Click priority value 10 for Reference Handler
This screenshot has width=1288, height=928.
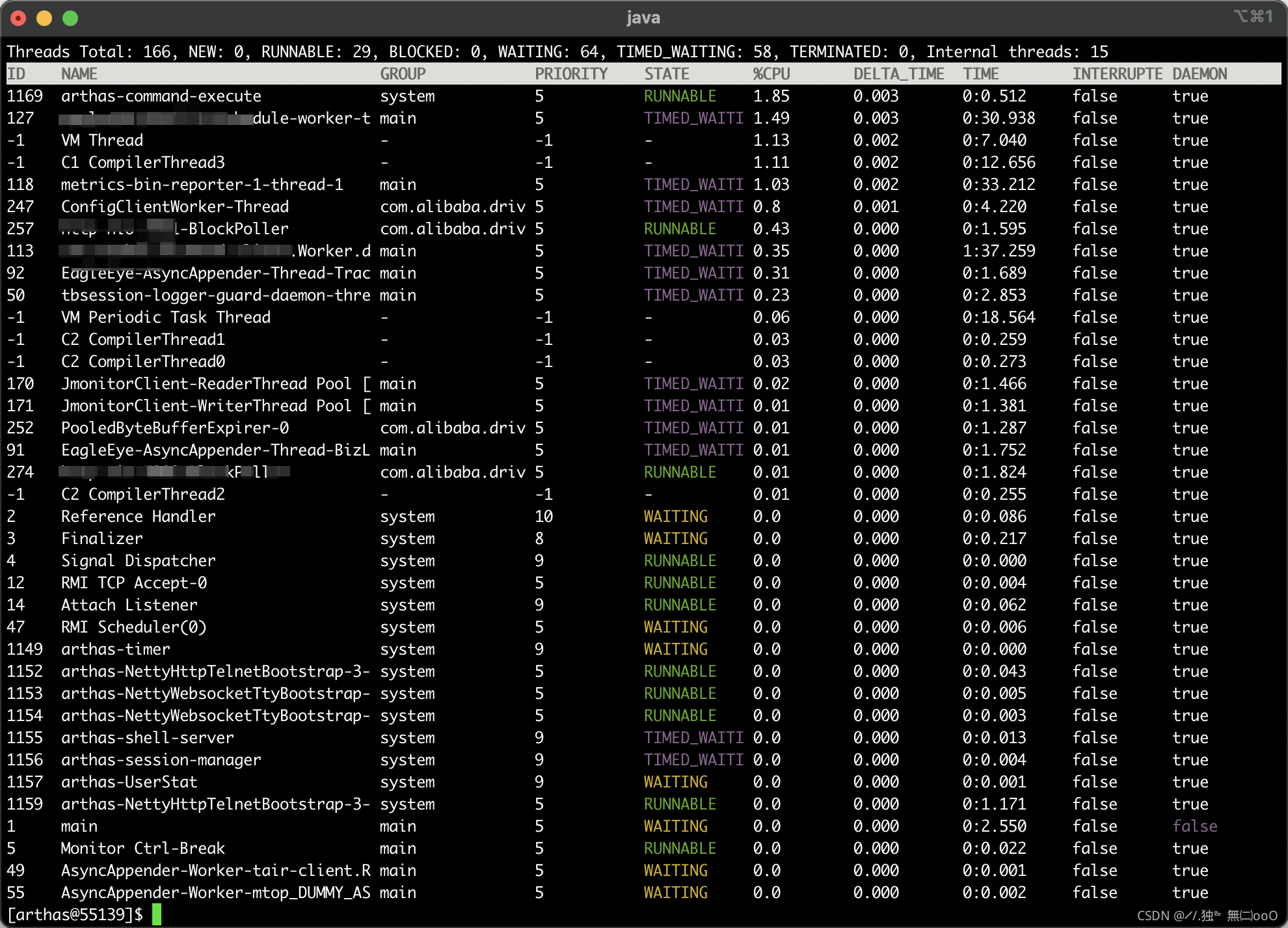pos(544,517)
